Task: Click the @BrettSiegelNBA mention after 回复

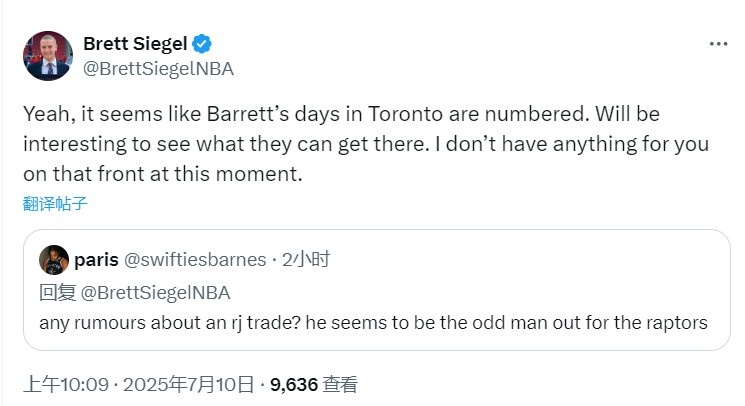Action: pyautogui.click(x=154, y=292)
